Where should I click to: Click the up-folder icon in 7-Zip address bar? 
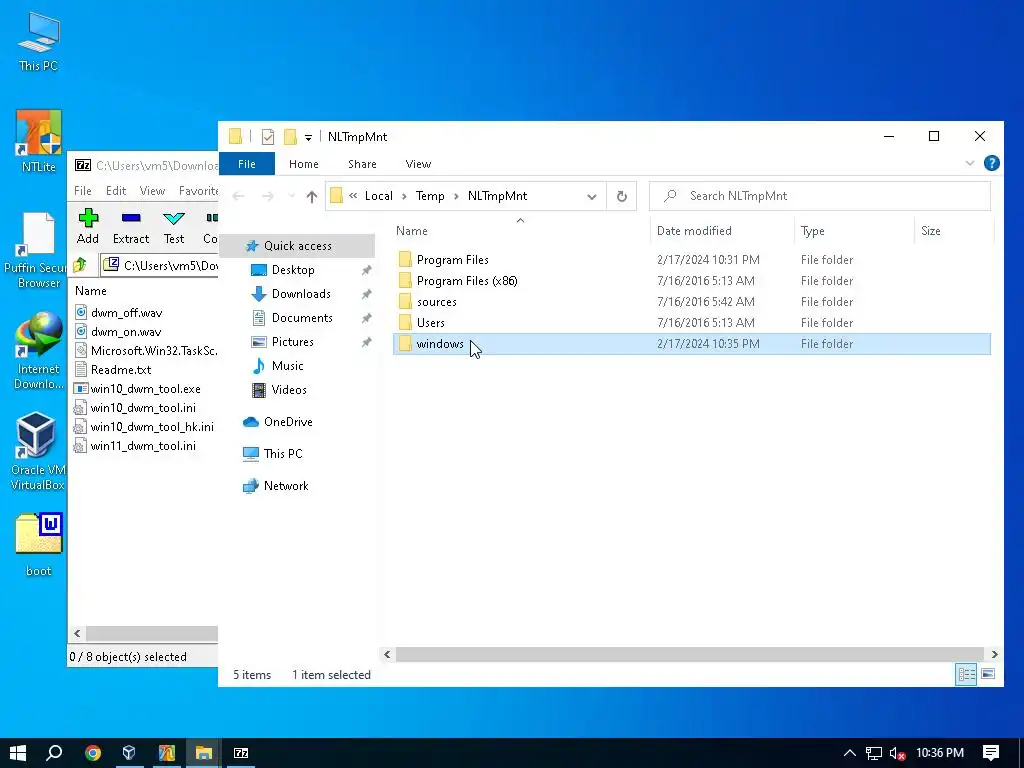[x=80, y=265]
